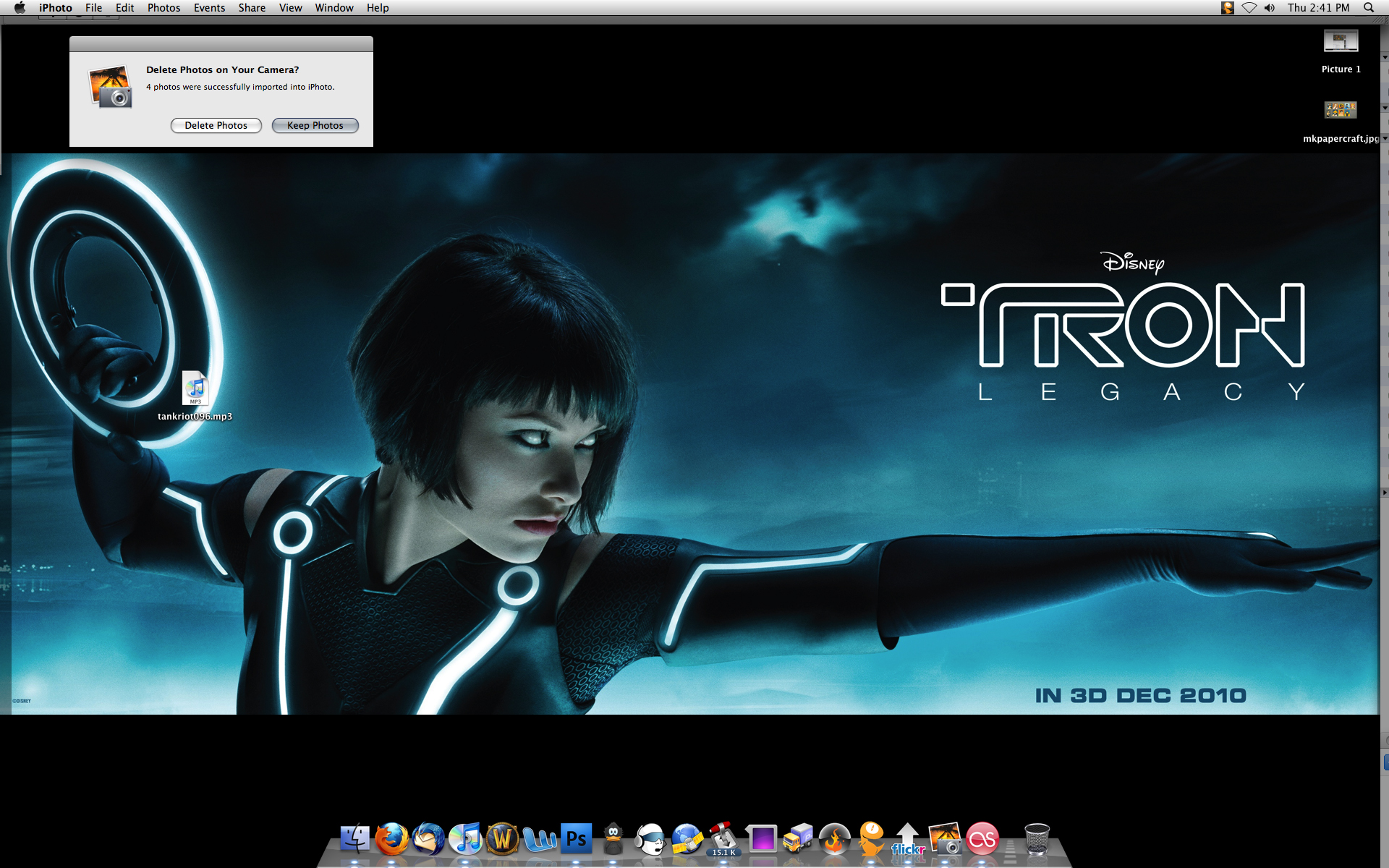The width and height of the screenshot is (1389, 868).
Task: Open Flickr Uploadr from the dock
Action: tap(908, 839)
